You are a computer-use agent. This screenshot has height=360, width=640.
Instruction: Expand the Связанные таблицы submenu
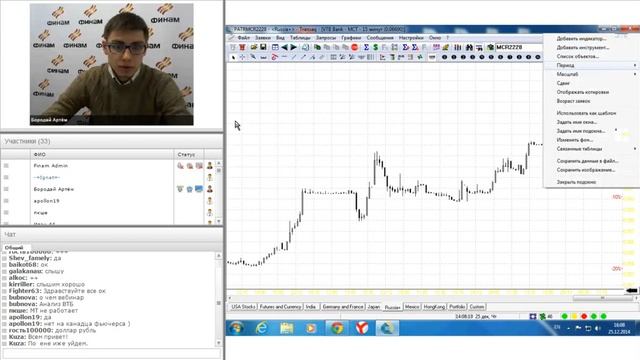coord(591,149)
